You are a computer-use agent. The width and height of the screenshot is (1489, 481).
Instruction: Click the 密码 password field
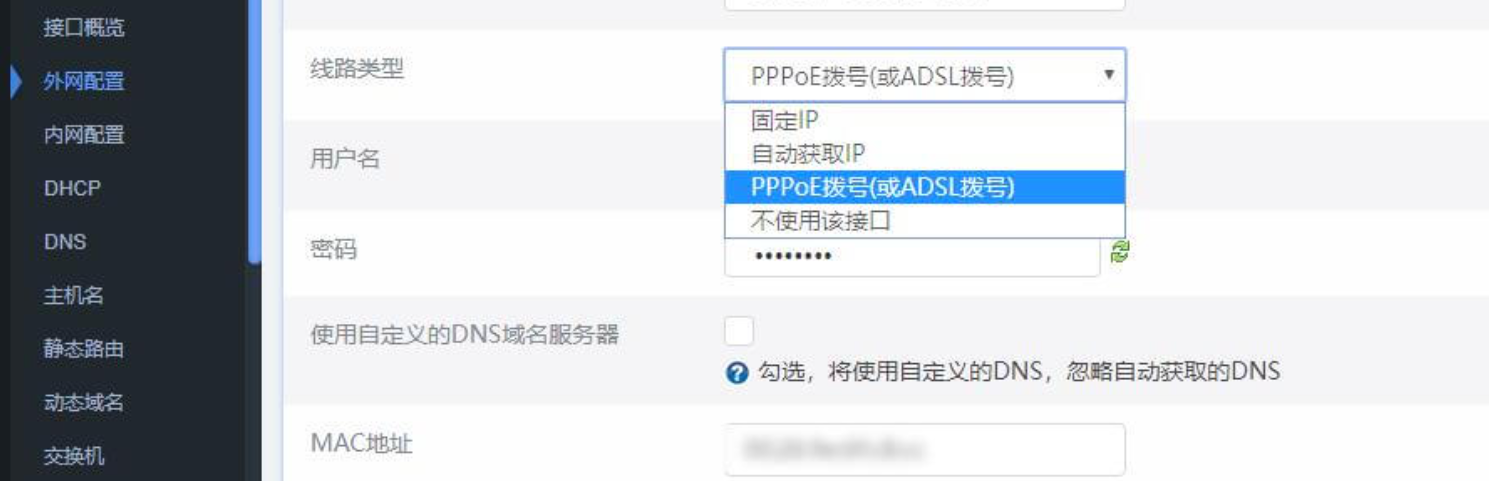coord(912,256)
